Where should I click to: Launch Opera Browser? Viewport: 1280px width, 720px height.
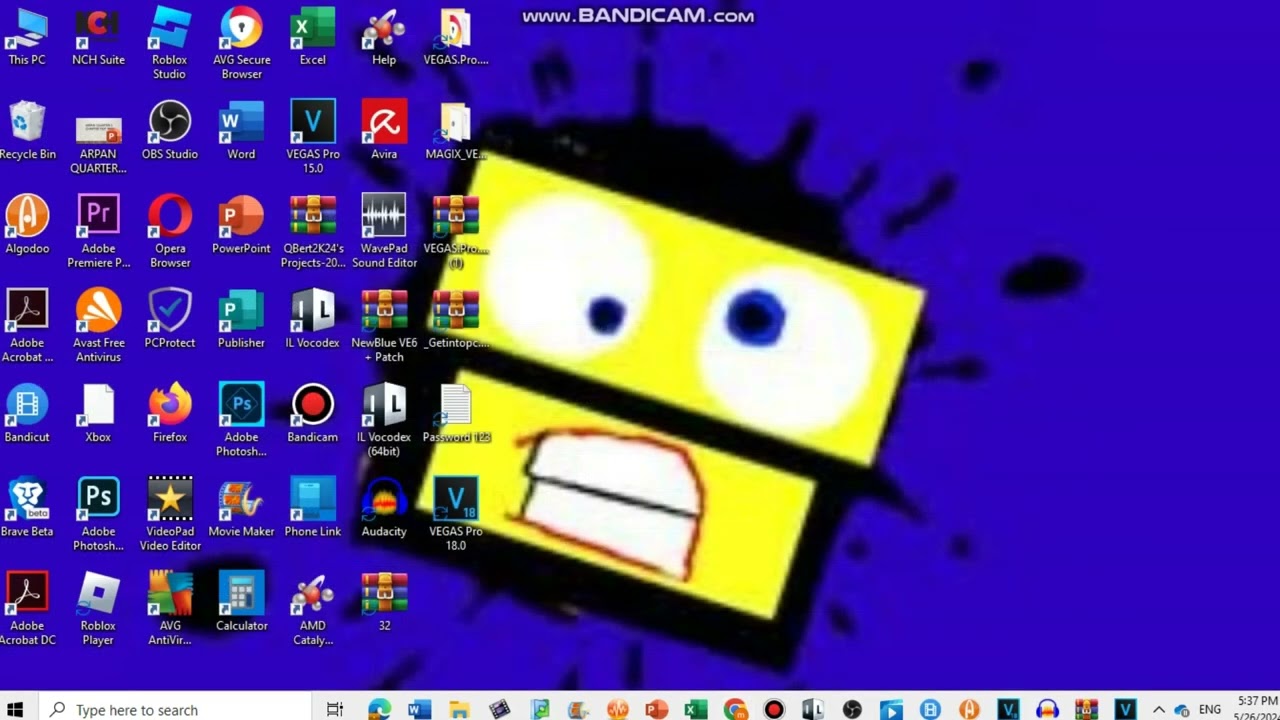coord(170,232)
